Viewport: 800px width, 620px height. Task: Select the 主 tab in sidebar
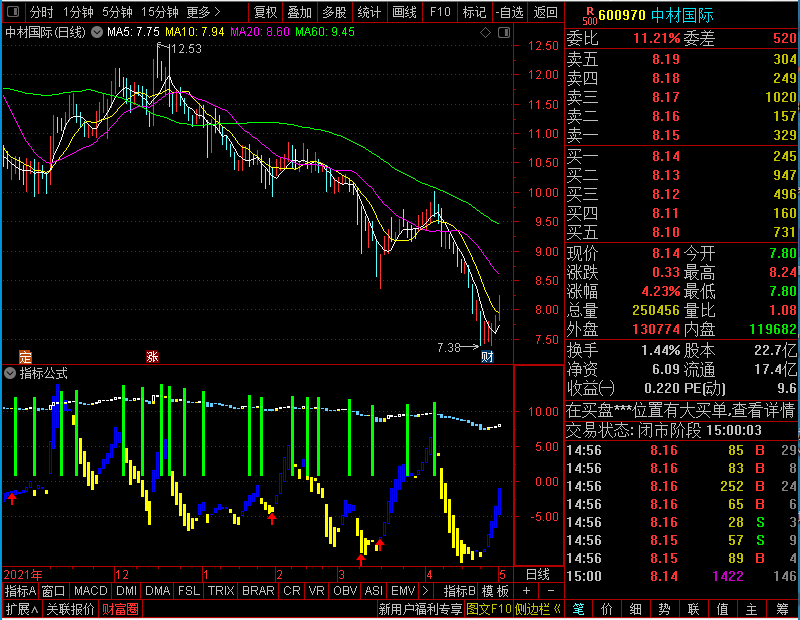(x=752, y=609)
